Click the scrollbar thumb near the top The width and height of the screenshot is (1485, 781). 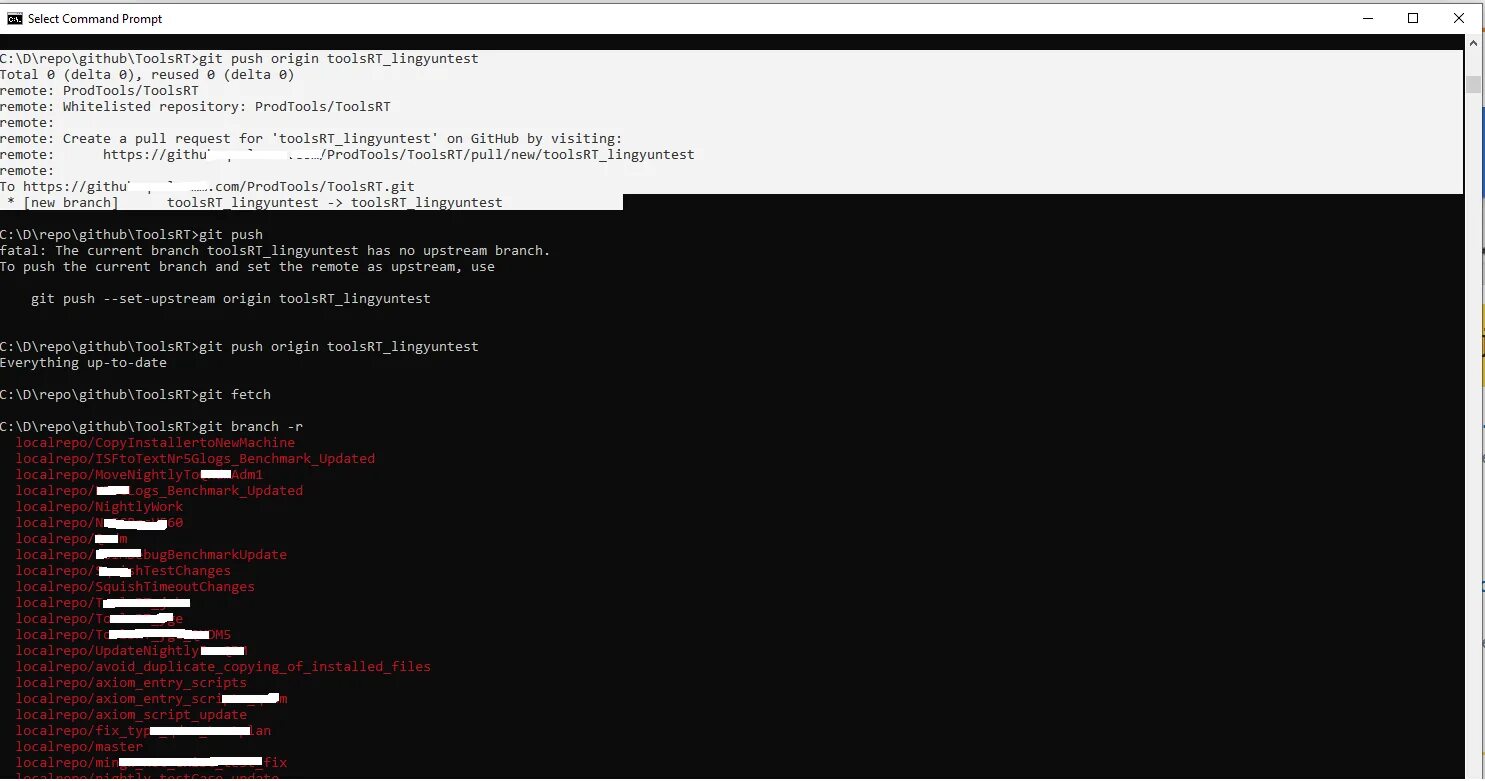pyautogui.click(x=1472, y=83)
